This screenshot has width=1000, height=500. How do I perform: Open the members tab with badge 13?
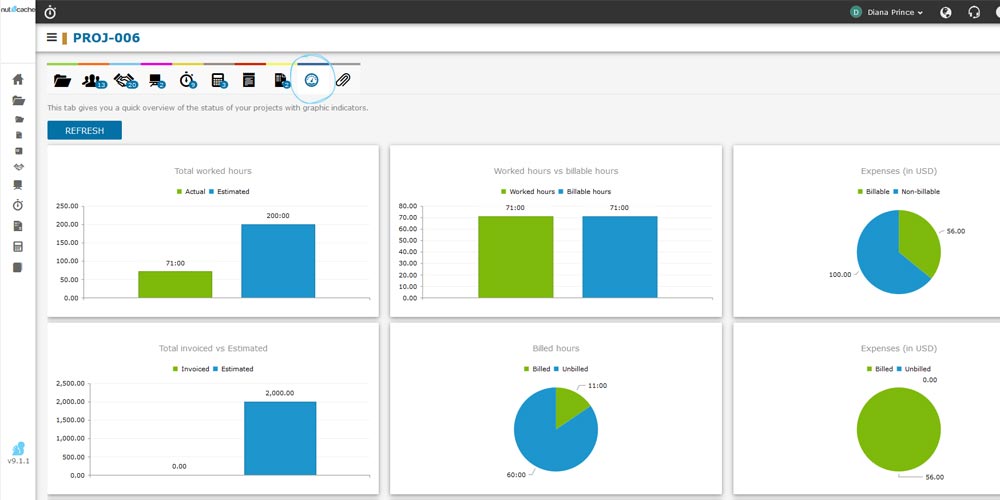click(x=94, y=80)
